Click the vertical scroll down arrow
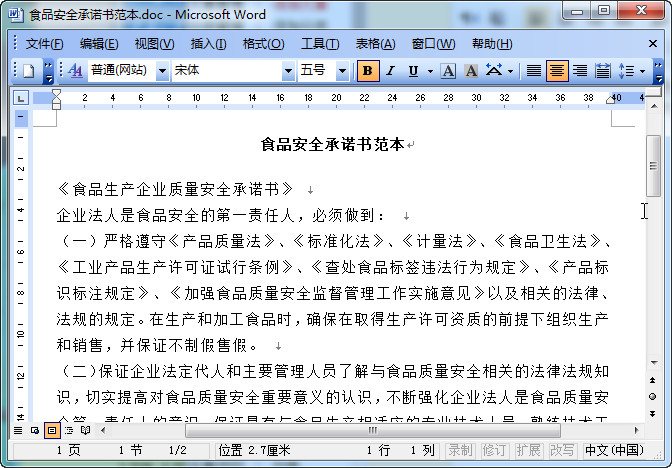Screen dimensions: 672x468 tap(654, 363)
